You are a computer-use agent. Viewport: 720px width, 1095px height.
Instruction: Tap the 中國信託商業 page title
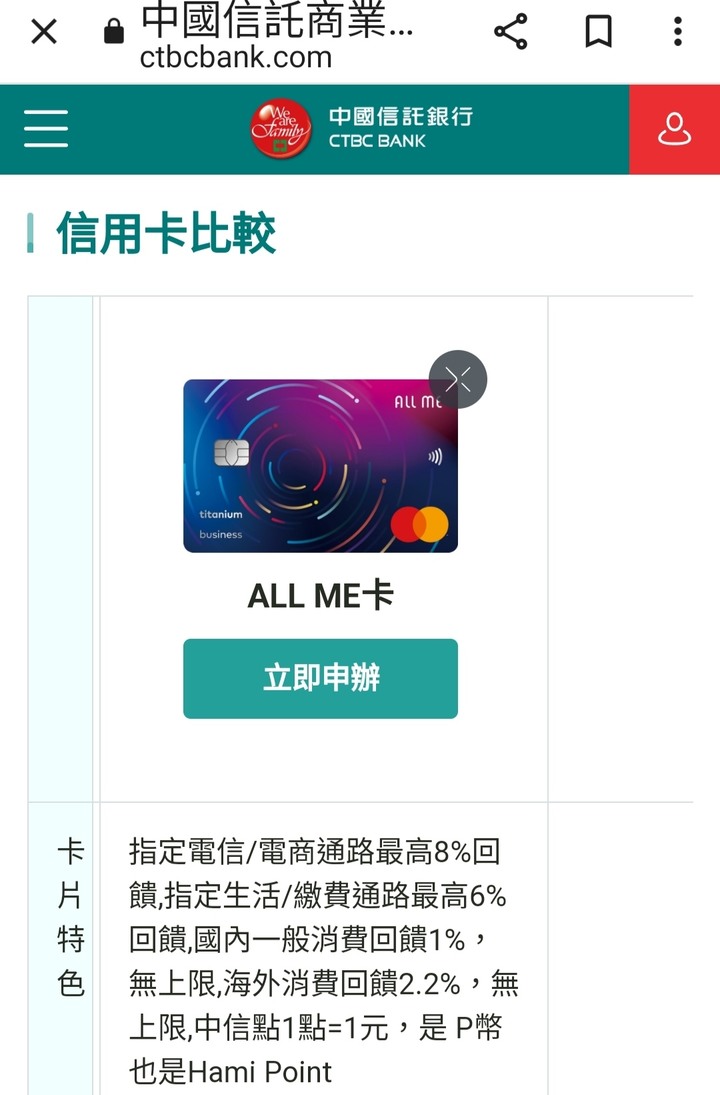[x=277, y=21]
